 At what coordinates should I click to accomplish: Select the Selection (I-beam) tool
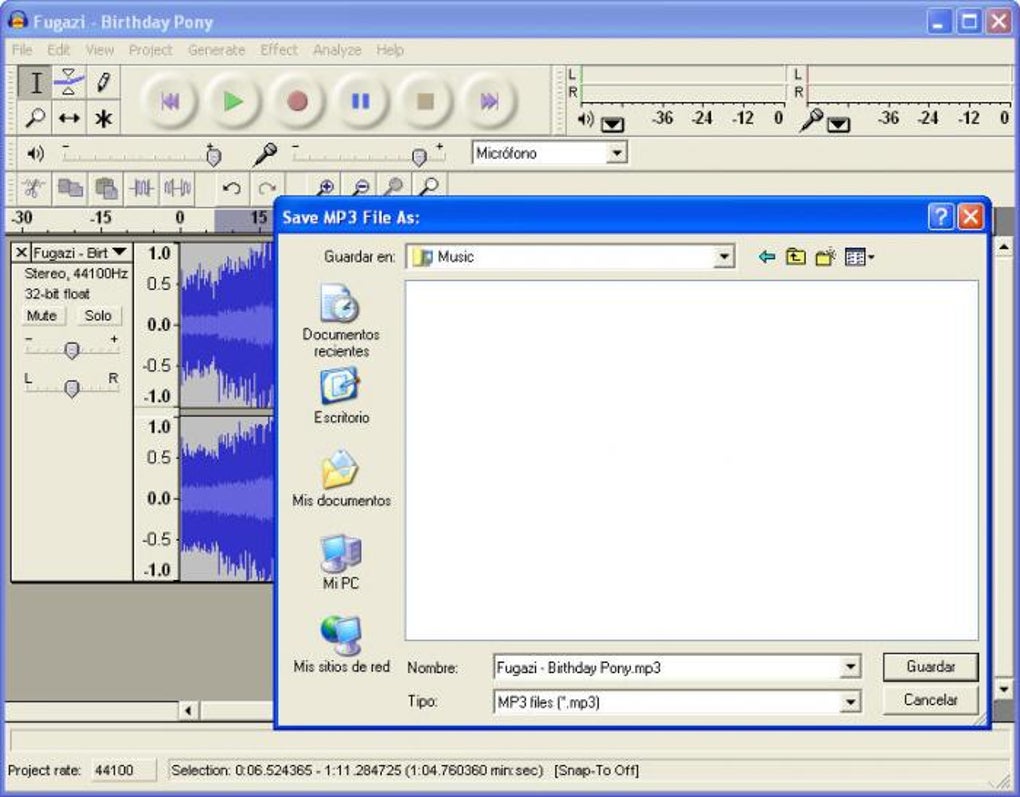pos(35,83)
